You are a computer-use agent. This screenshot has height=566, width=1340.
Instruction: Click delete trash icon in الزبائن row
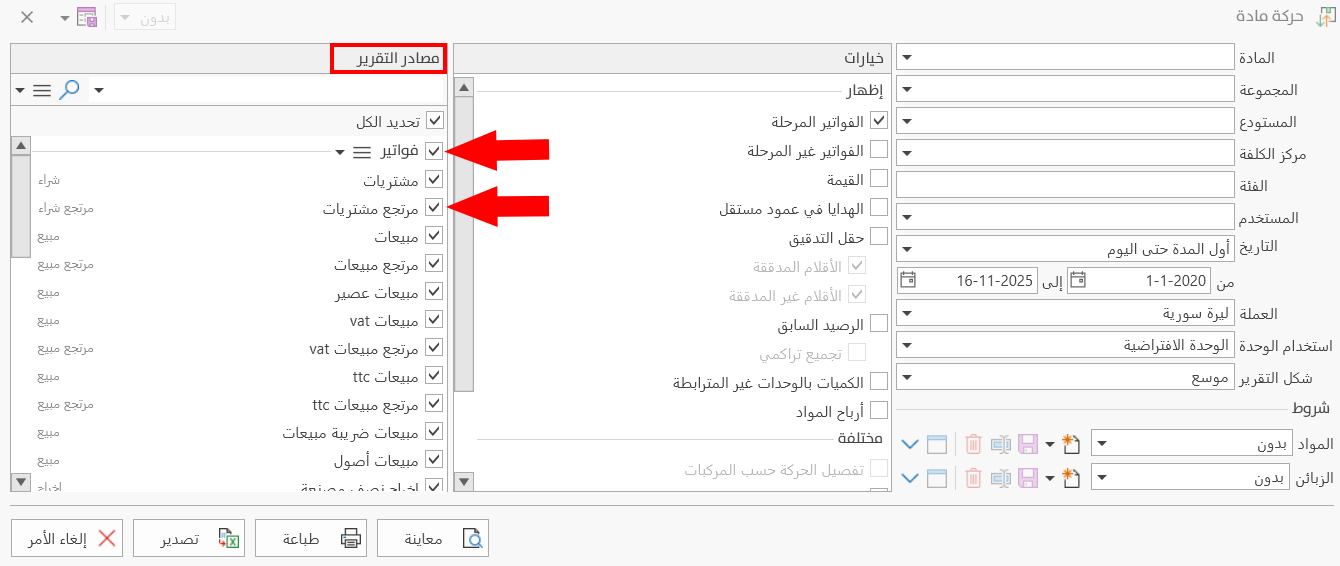pos(973,478)
